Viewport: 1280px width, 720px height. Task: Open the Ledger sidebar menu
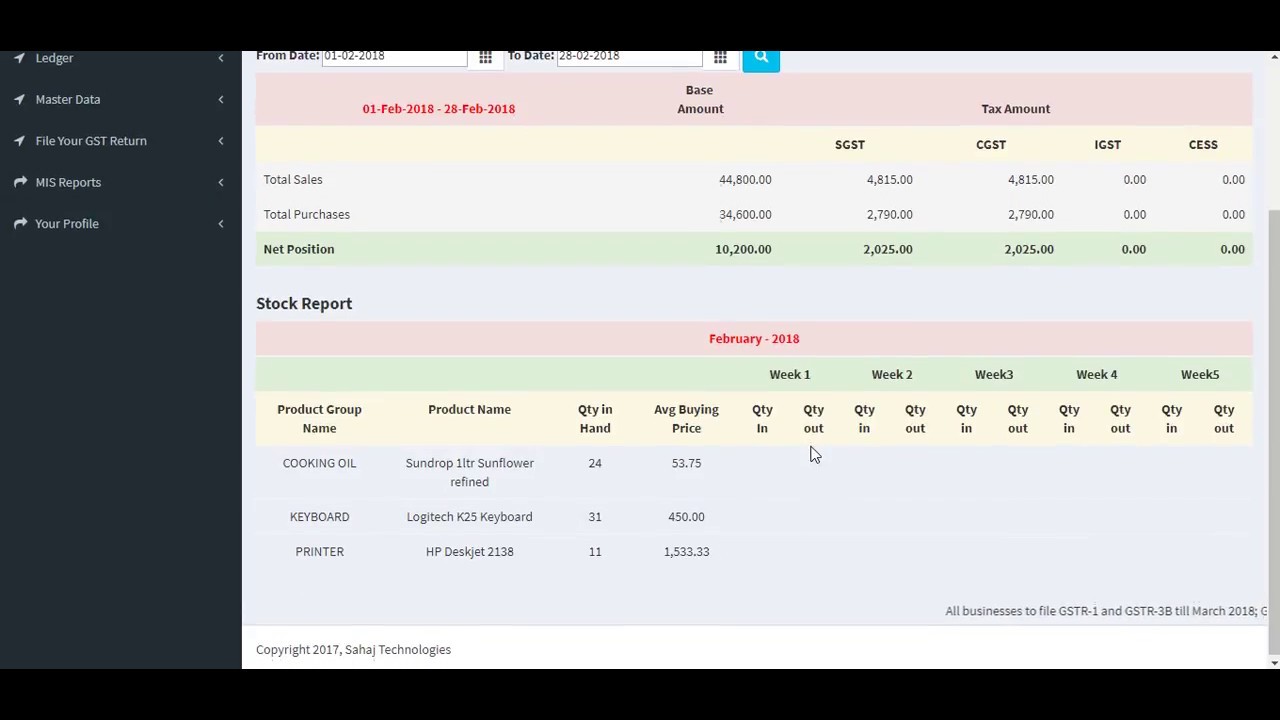[54, 58]
